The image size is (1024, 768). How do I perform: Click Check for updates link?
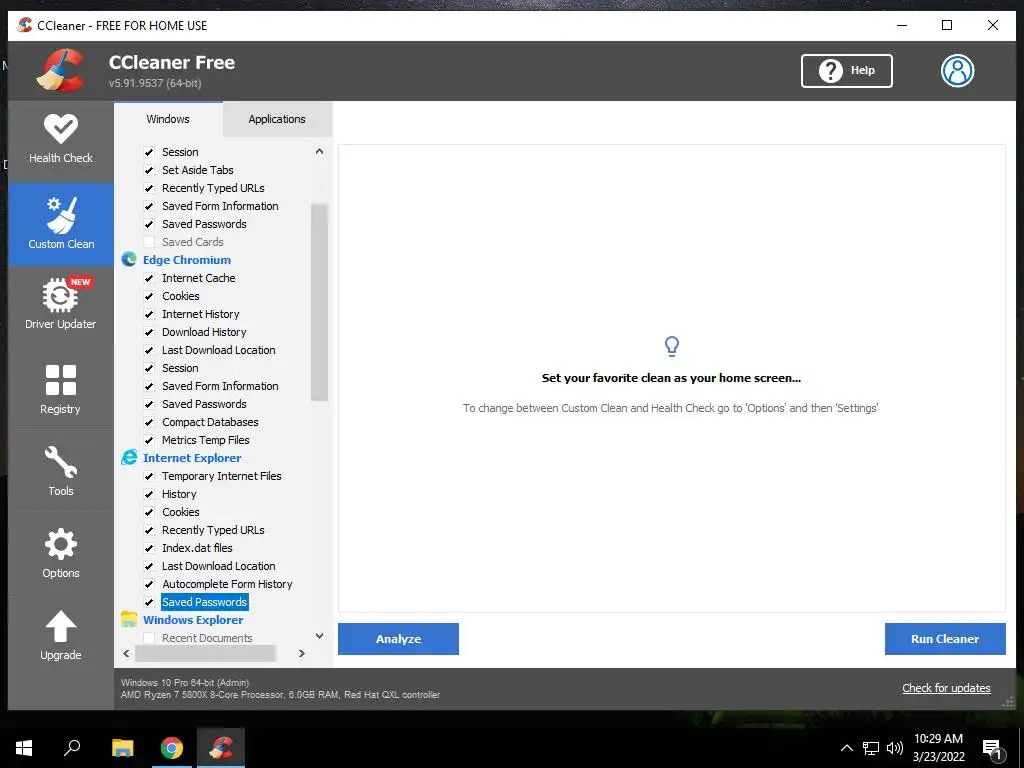pos(946,688)
